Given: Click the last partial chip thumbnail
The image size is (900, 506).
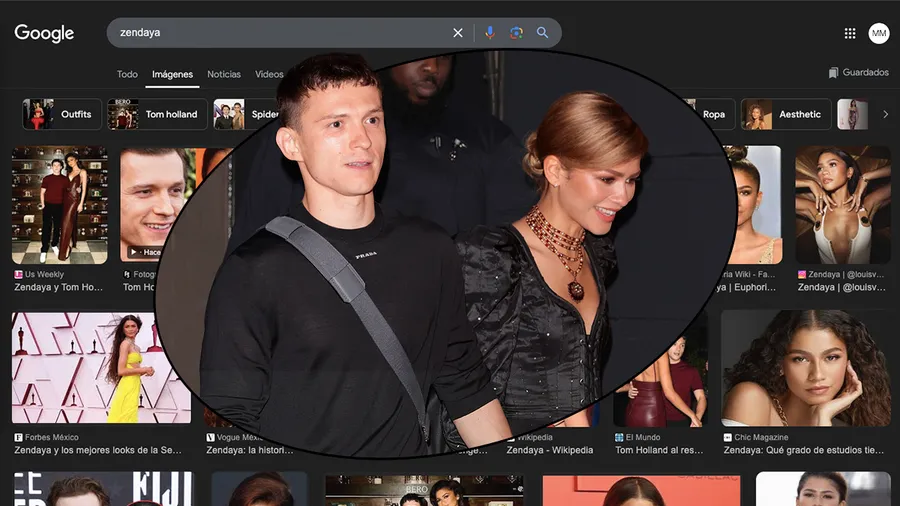Looking at the screenshot, I should 853,114.
